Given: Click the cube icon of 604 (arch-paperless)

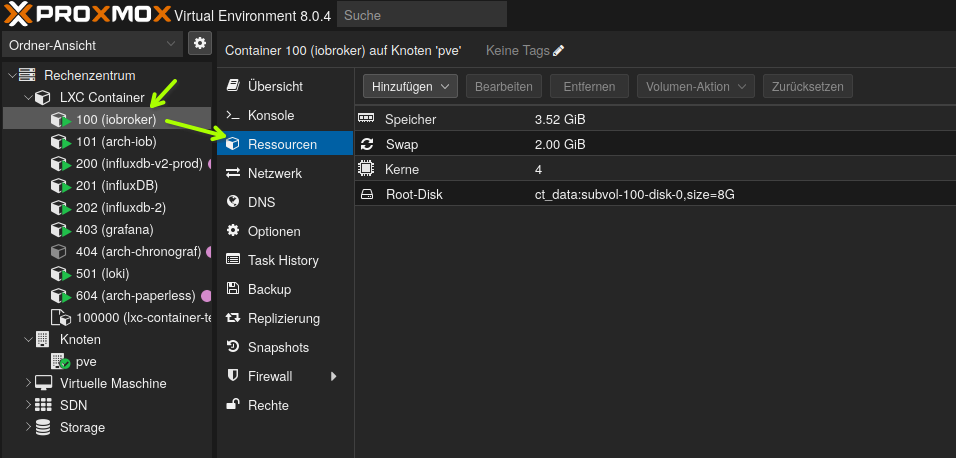Looking at the screenshot, I should coord(60,296).
